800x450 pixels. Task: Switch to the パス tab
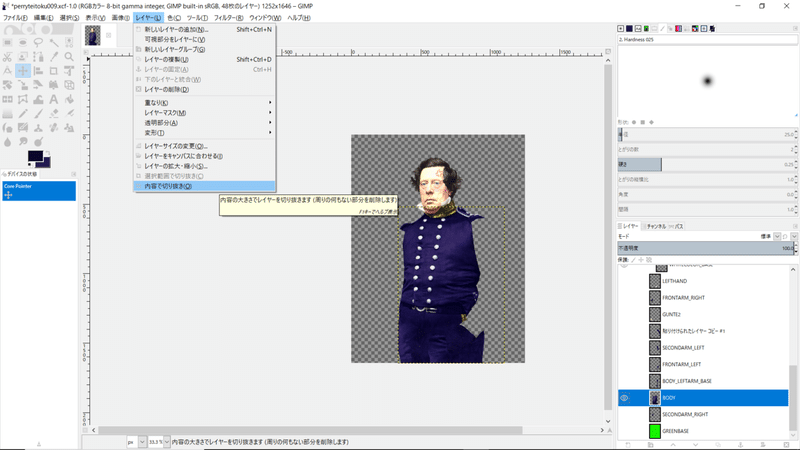pyautogui.click(x=677, y=226)
